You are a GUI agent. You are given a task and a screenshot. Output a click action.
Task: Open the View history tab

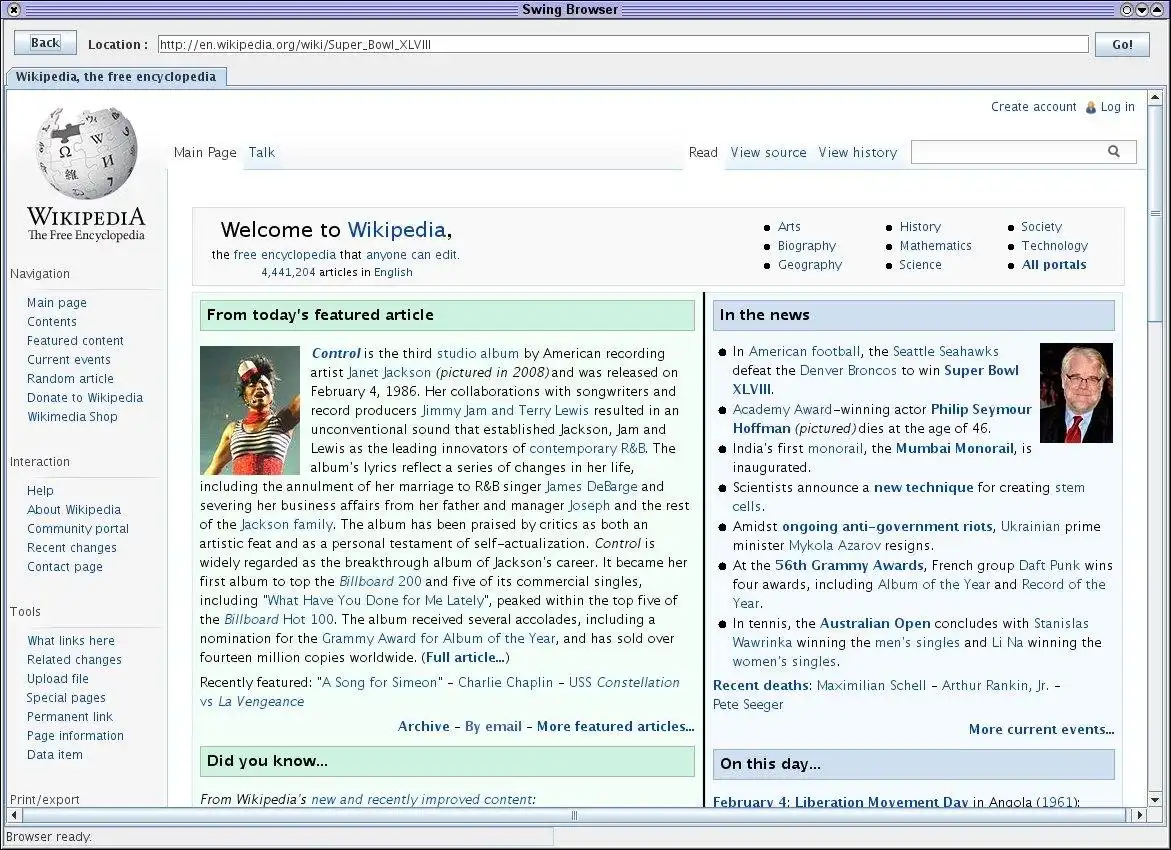[857, 152]
